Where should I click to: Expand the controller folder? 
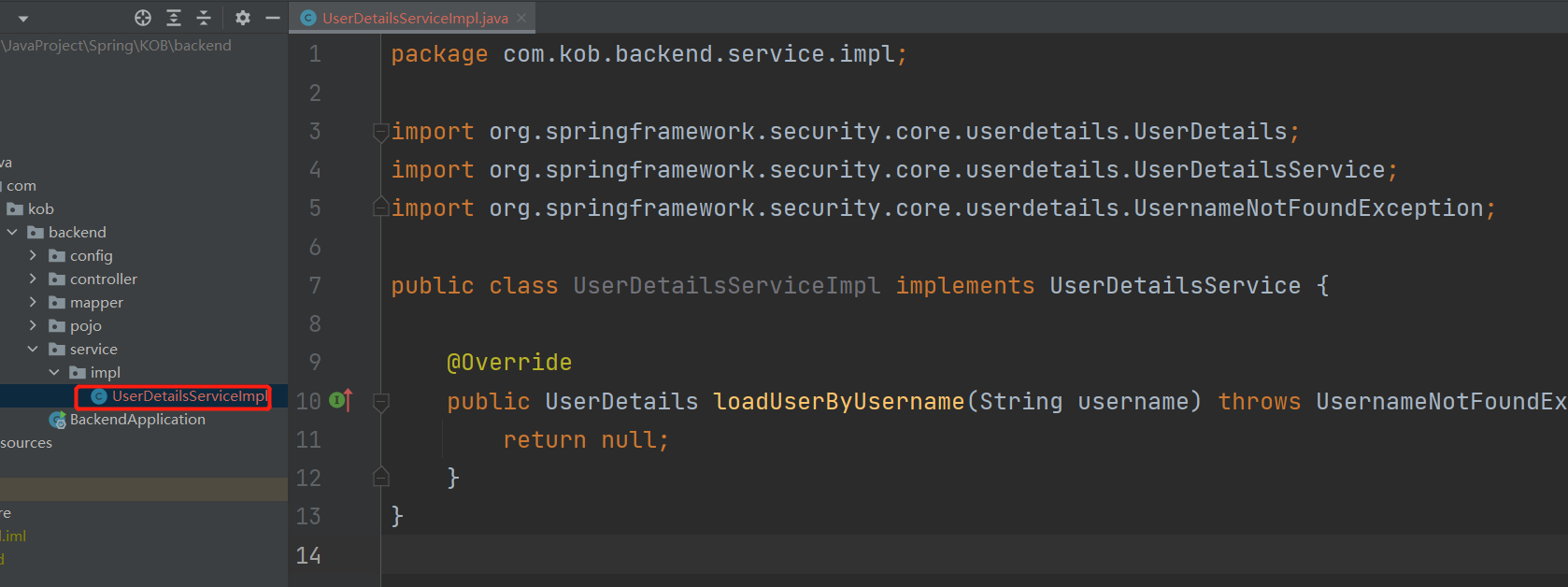click(33, 279)
